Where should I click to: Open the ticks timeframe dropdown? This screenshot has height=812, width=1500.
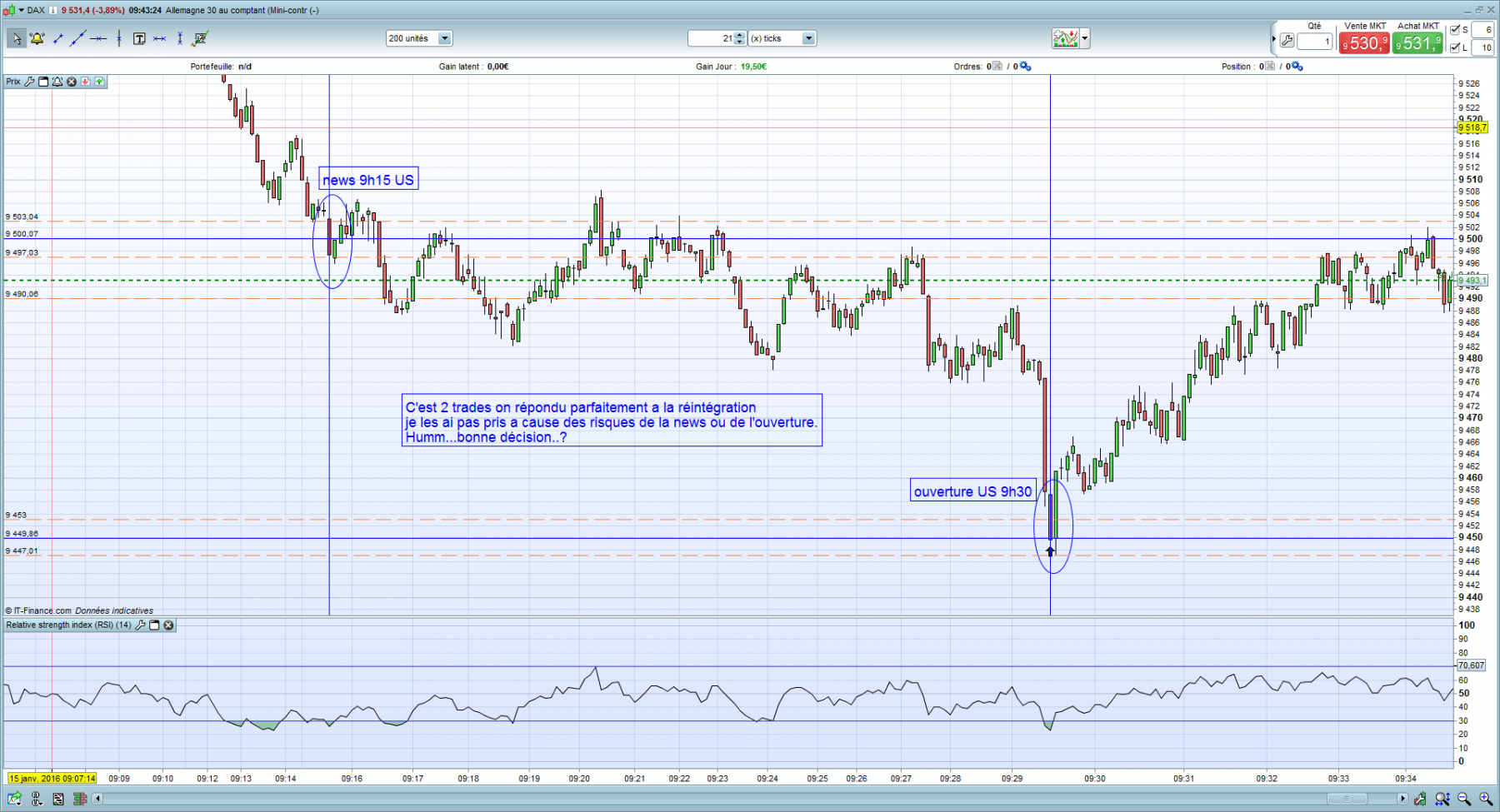coord(808,38)
